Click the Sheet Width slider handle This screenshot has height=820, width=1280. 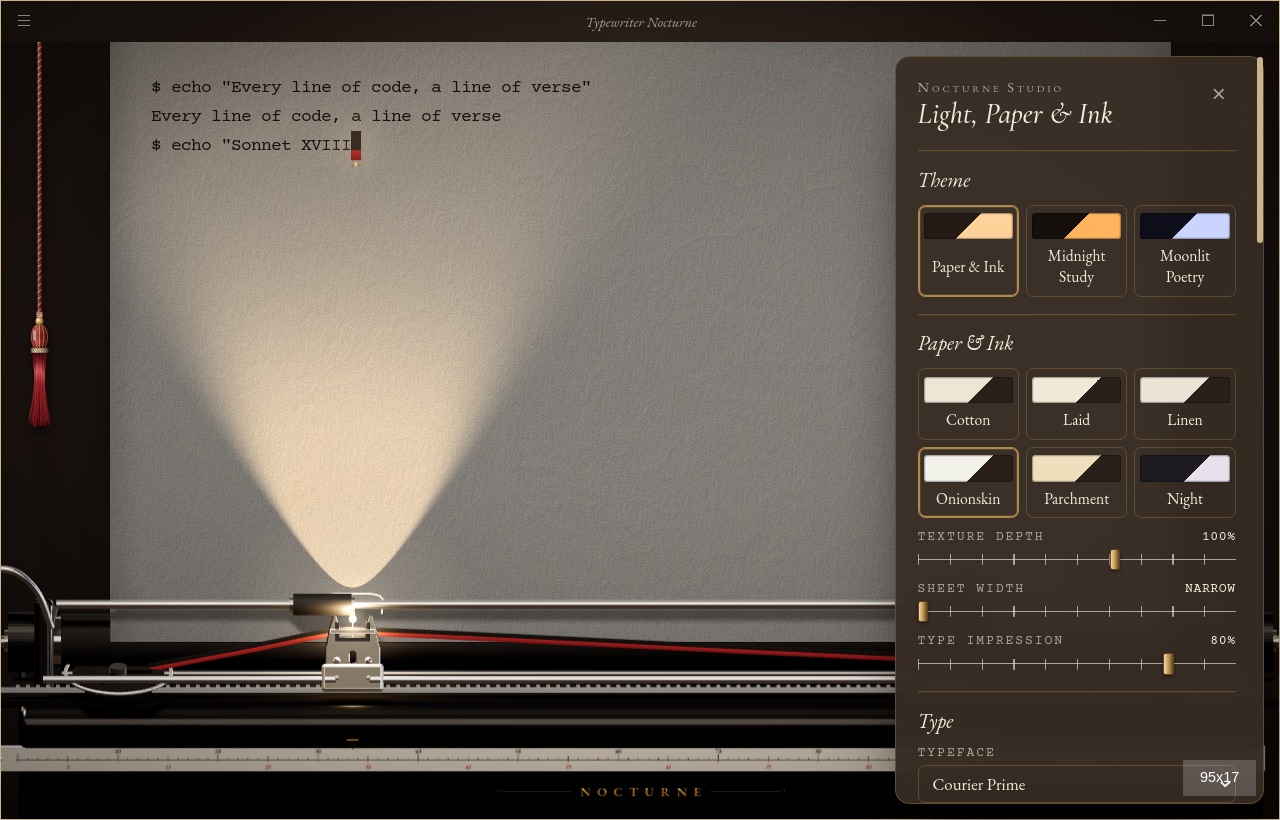(x=923, y=612)
